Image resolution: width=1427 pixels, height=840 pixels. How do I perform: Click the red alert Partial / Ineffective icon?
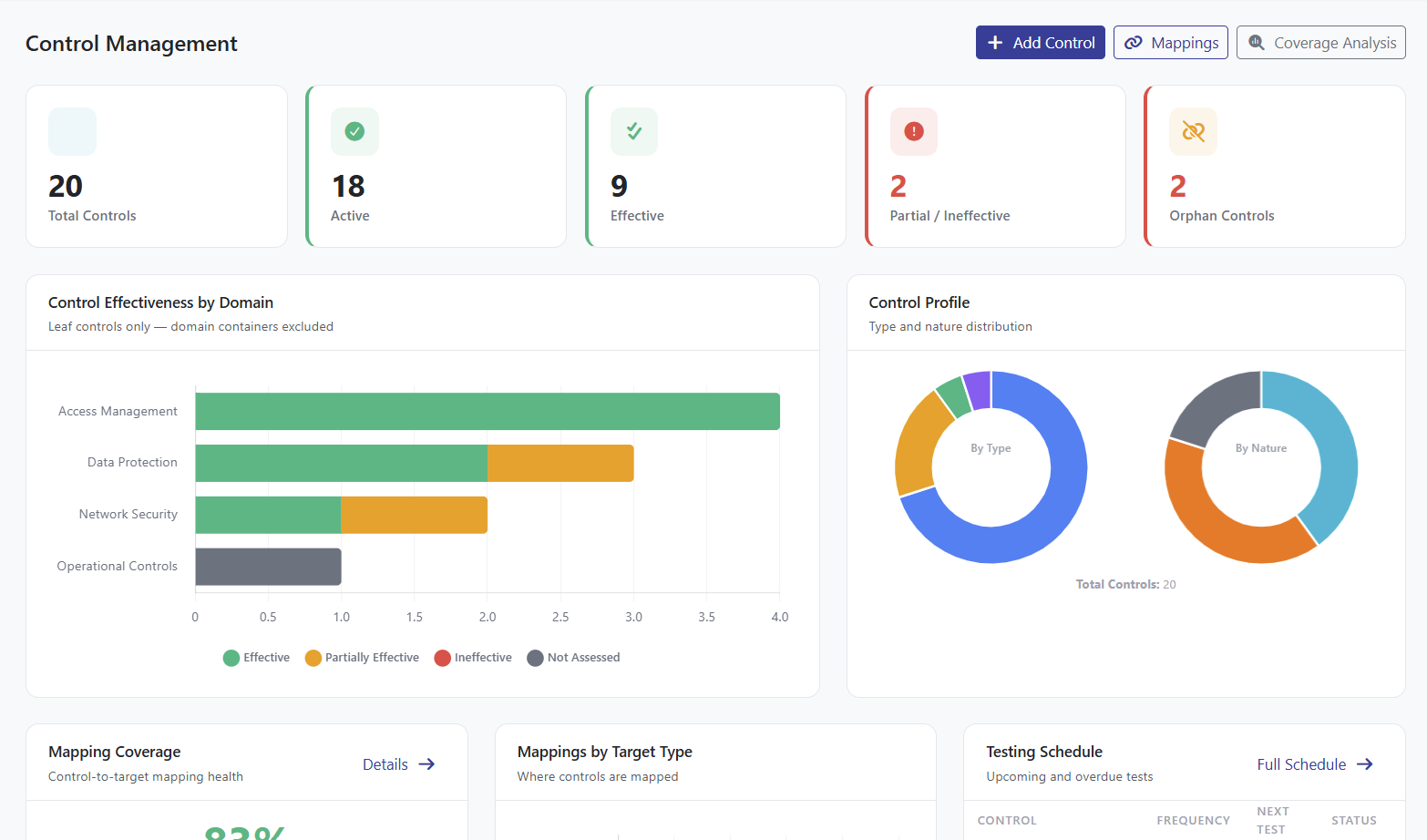(x=914, y=131)
